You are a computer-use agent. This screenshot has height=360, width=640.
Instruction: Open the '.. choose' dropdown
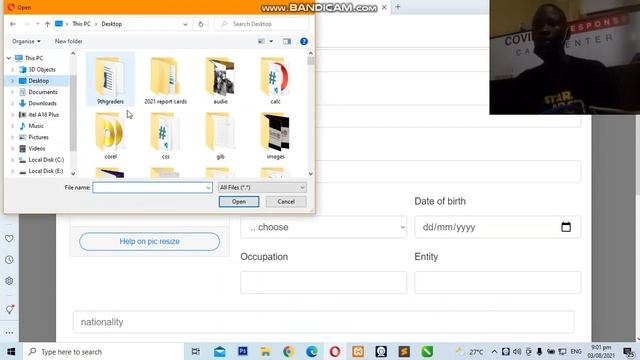pos(324,227)
